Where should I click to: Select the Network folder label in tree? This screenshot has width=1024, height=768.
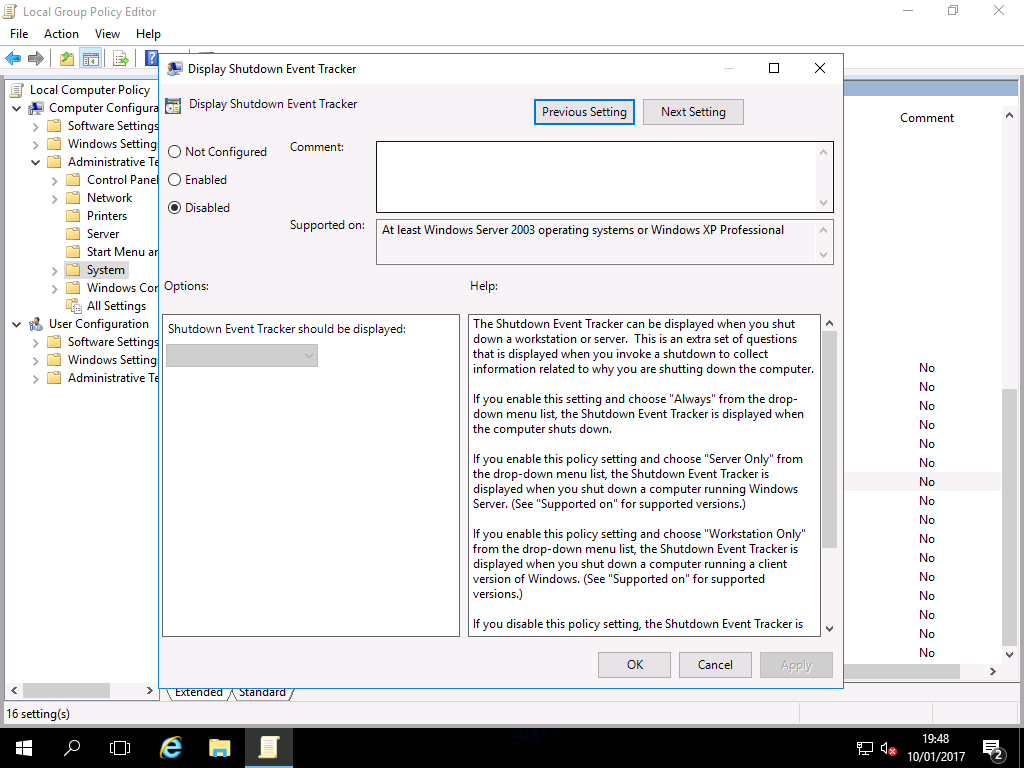tap(110, 198)
